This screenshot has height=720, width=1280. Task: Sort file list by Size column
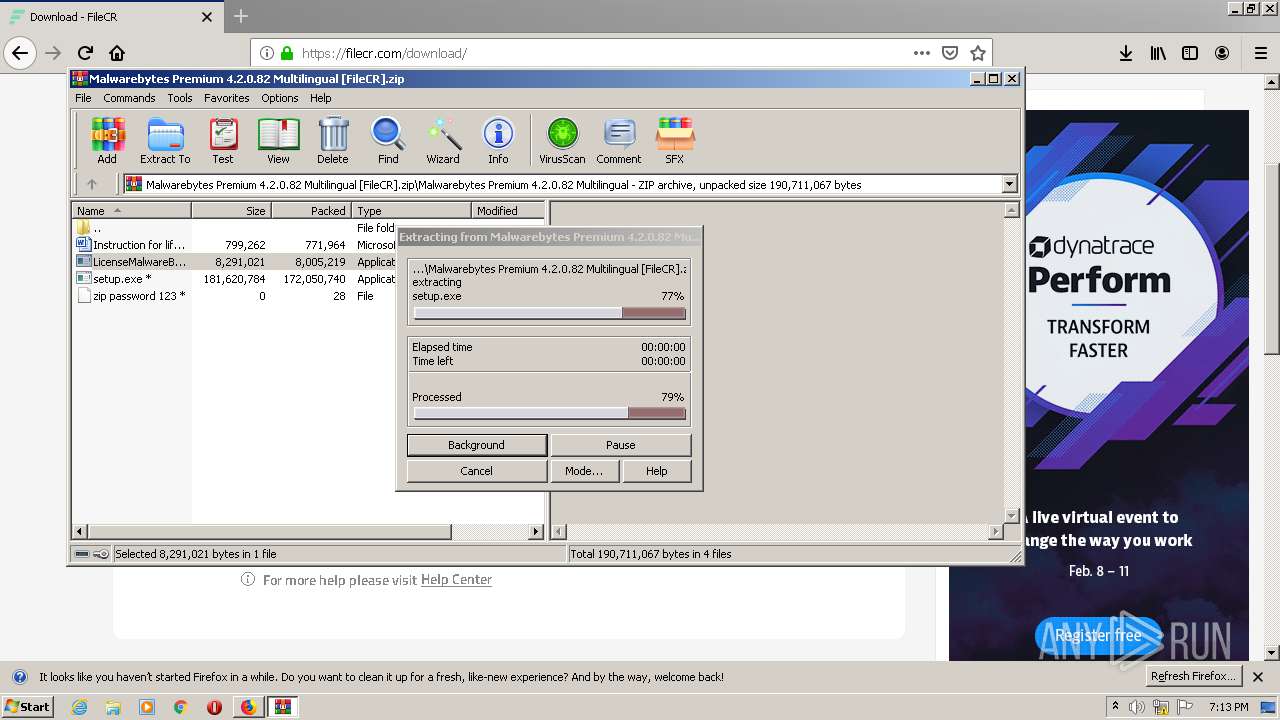pos(231,210)
